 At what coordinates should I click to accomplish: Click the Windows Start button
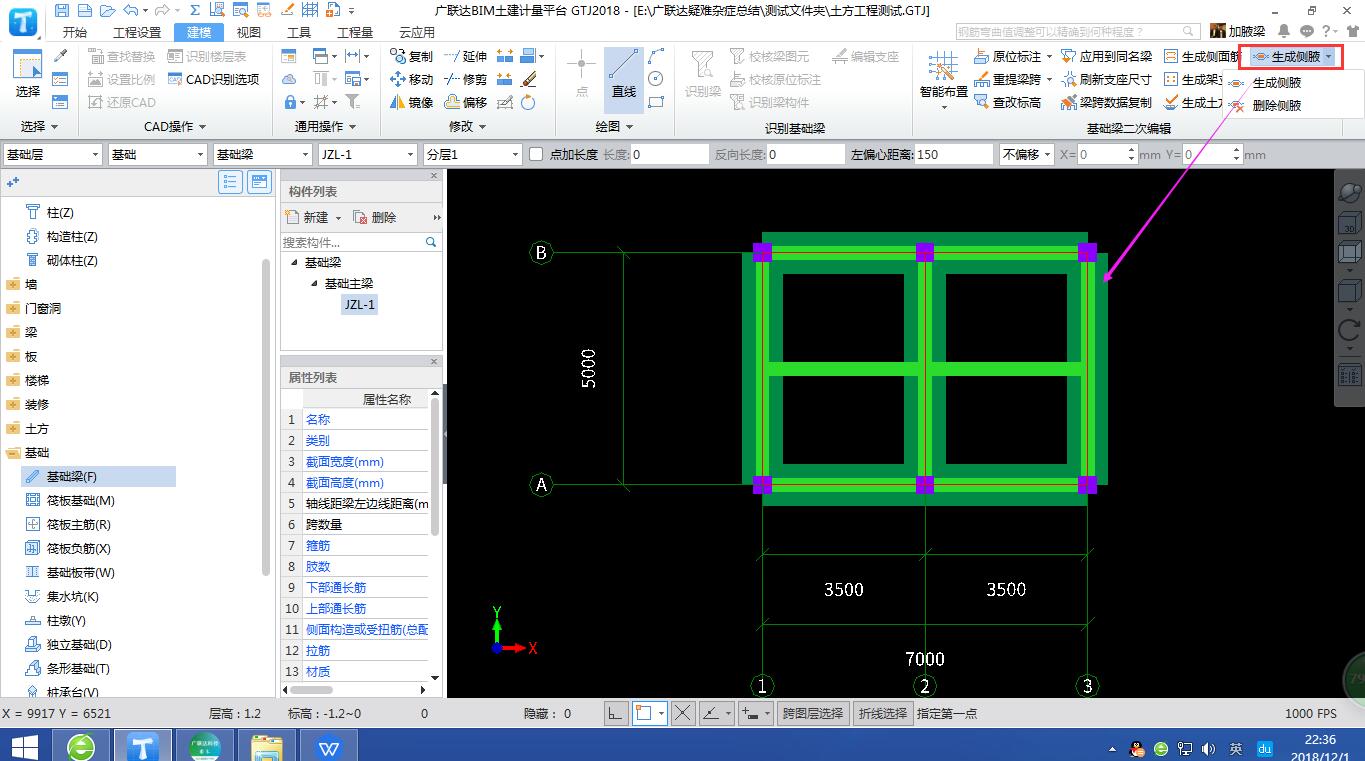pyautogui.click(x=24, y=746)
